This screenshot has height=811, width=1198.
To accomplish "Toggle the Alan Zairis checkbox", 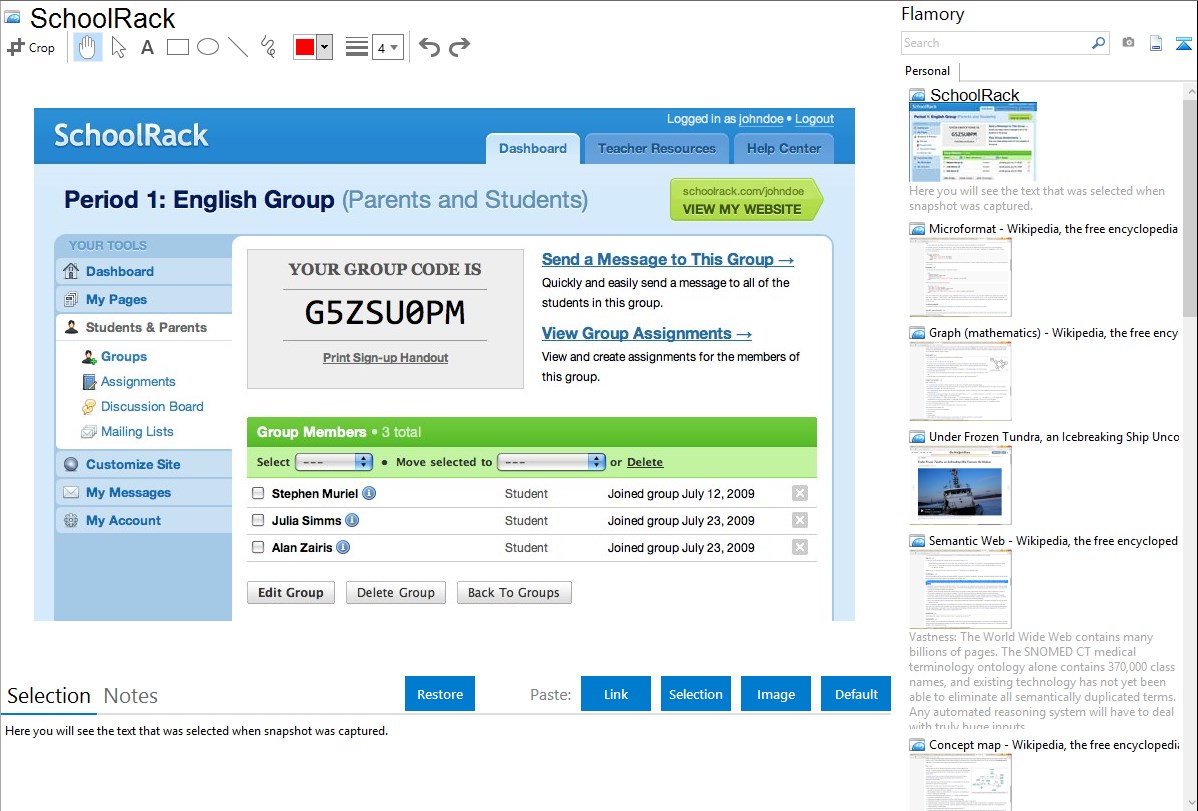I will [x=258, y=547].
